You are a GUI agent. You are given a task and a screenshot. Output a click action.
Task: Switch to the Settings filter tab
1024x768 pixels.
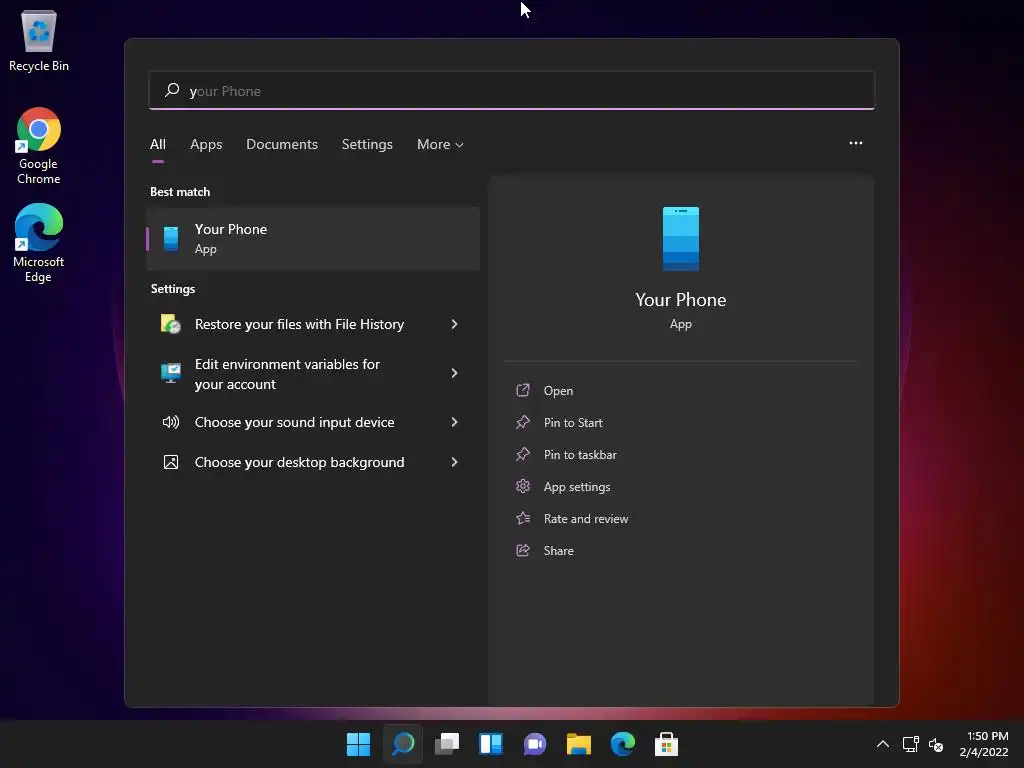tap(367, 144)
